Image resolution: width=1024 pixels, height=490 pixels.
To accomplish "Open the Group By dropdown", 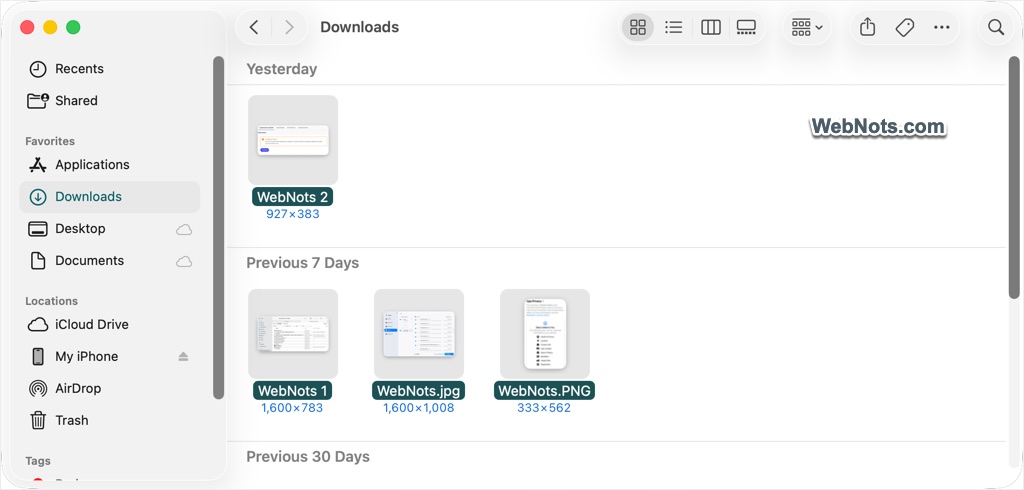I will click(x=807, y=27).
